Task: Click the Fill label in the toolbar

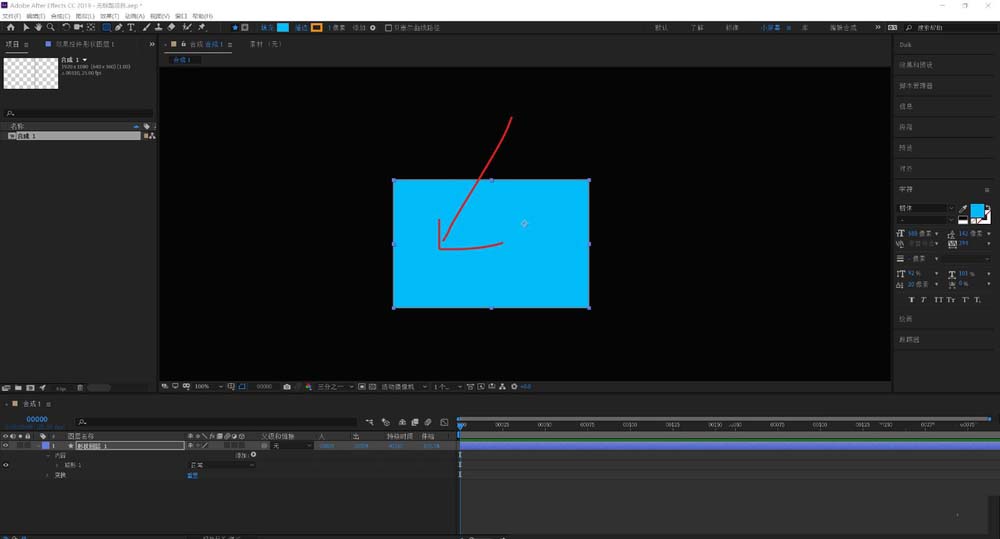Action: click(x=267, y=27)
